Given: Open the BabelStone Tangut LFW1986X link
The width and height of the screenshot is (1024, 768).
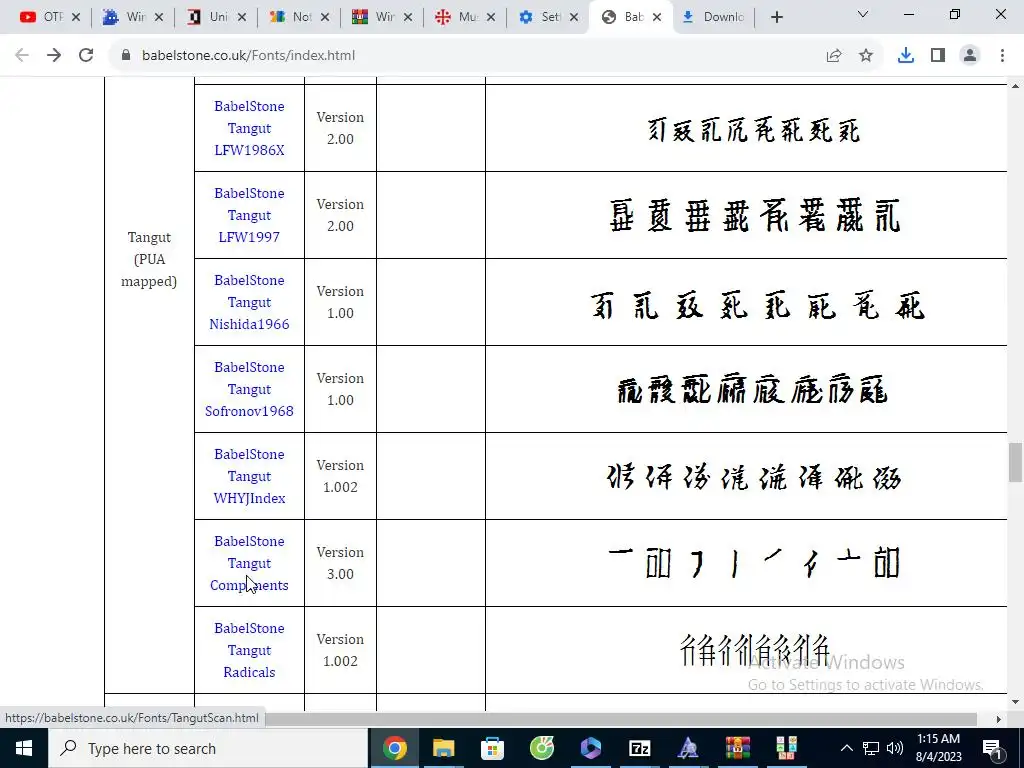Looking at the screenshot, I should tap(249, 128).
